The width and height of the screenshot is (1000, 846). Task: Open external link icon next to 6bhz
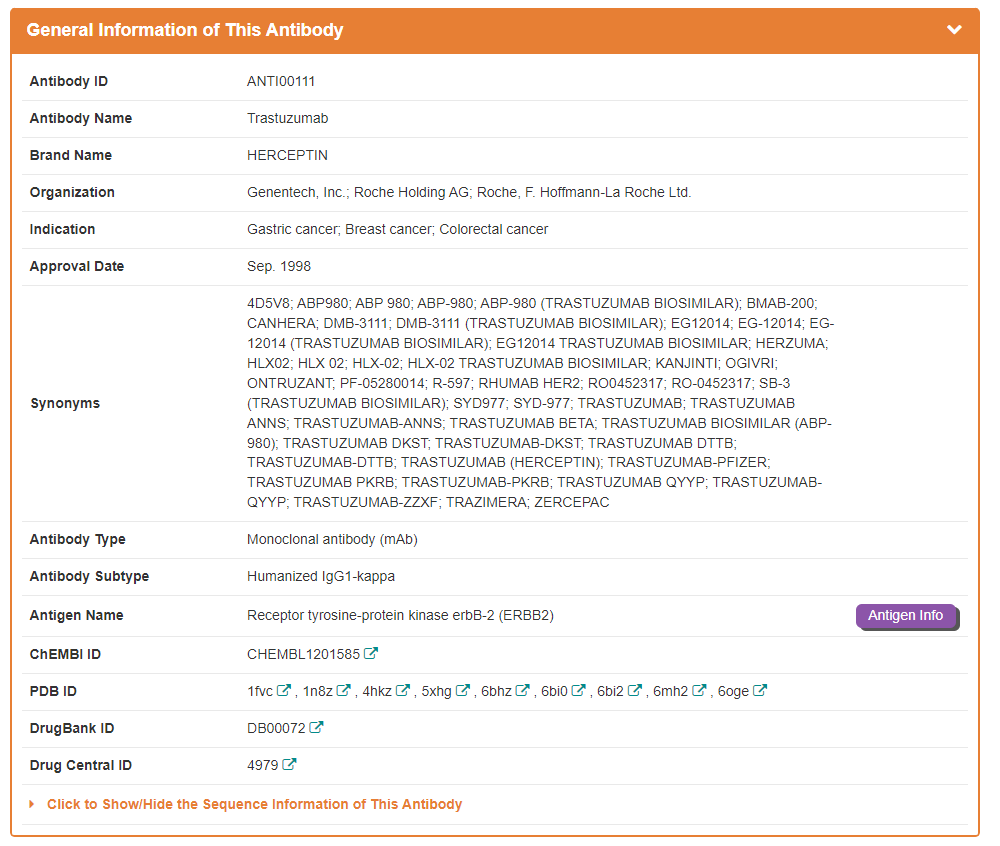(x=522, y=691)
